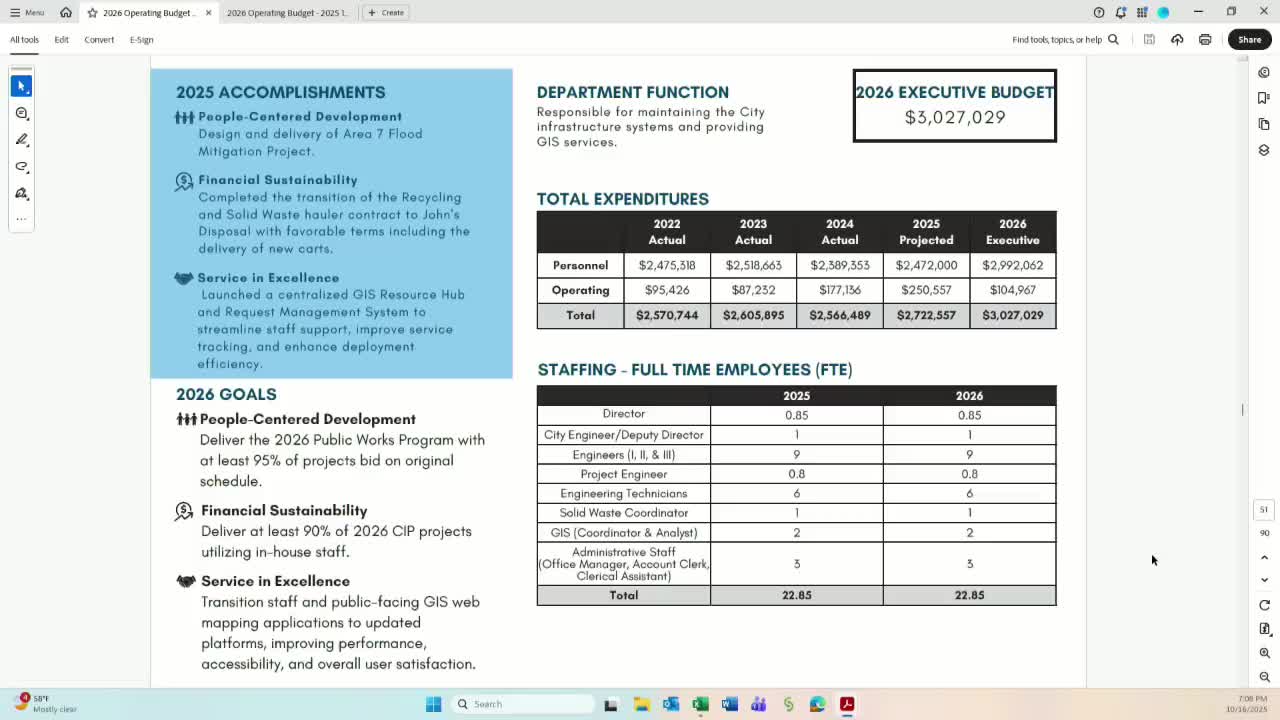Upload the document to cloud storage

[1177, 40]
